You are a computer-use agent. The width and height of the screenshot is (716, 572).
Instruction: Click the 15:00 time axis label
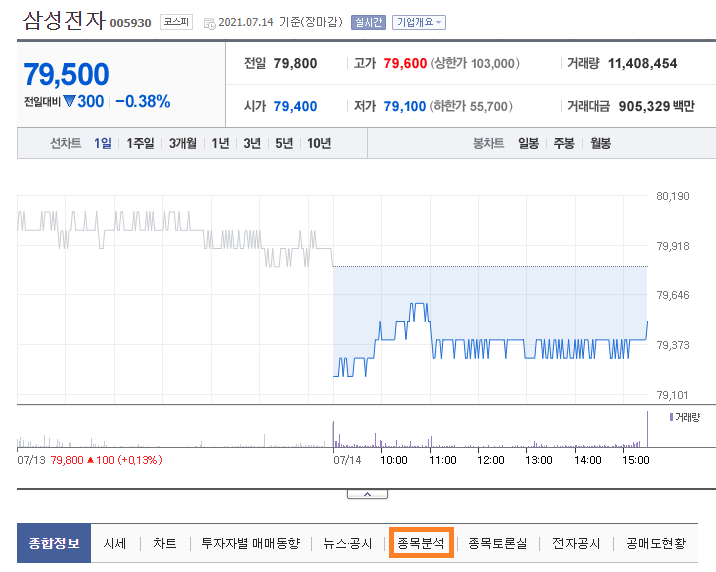tap(636, 460)
